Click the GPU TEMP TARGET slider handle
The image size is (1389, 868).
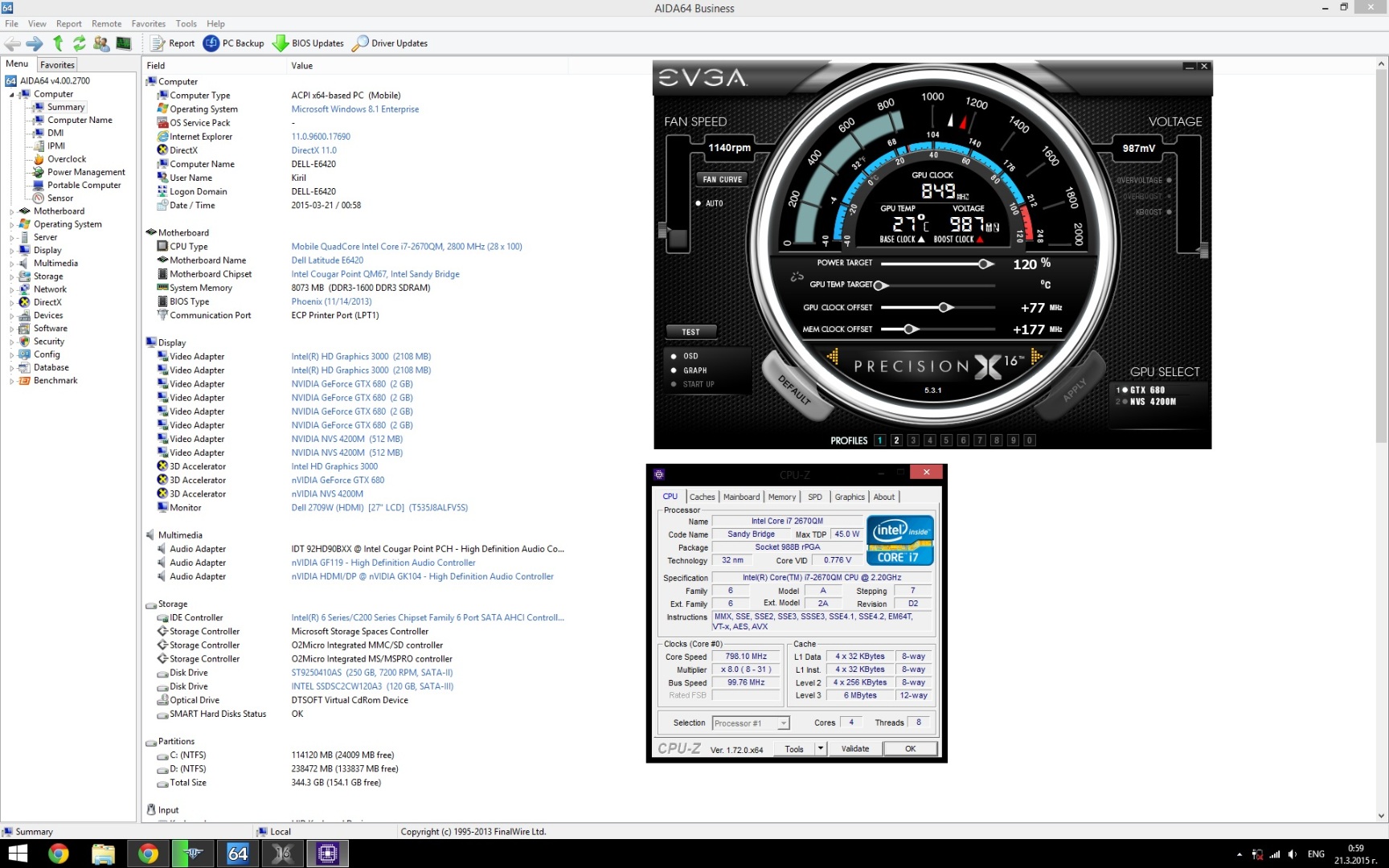tap(879, 285)
